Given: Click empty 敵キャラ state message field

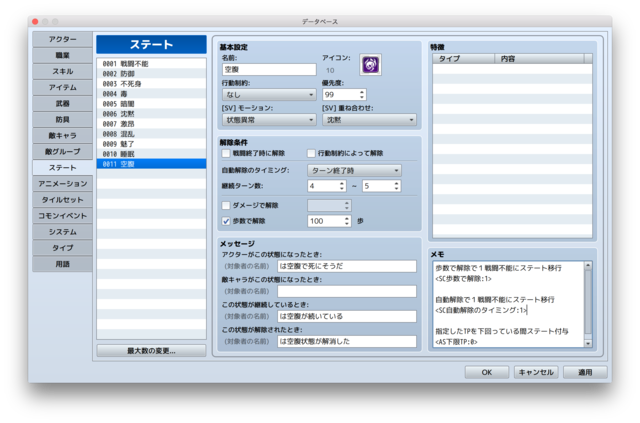Looking at the screenshot, I should click(347, 291).
